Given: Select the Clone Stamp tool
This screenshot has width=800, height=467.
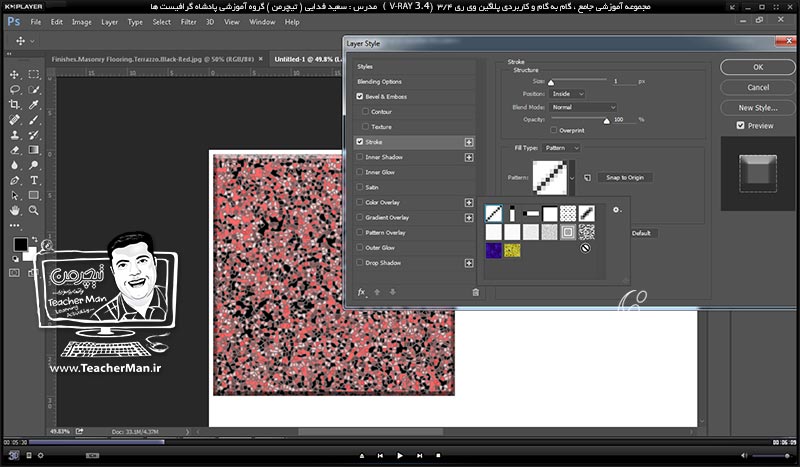Looking at the screenshot, I should coord(14,135).
